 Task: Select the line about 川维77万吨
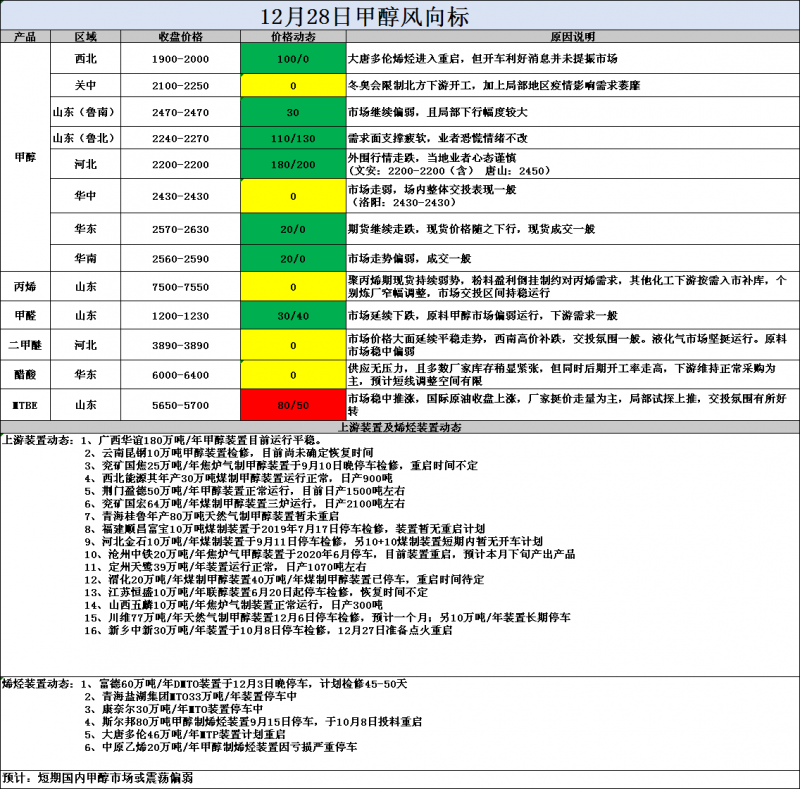click(x=328, y=618)
